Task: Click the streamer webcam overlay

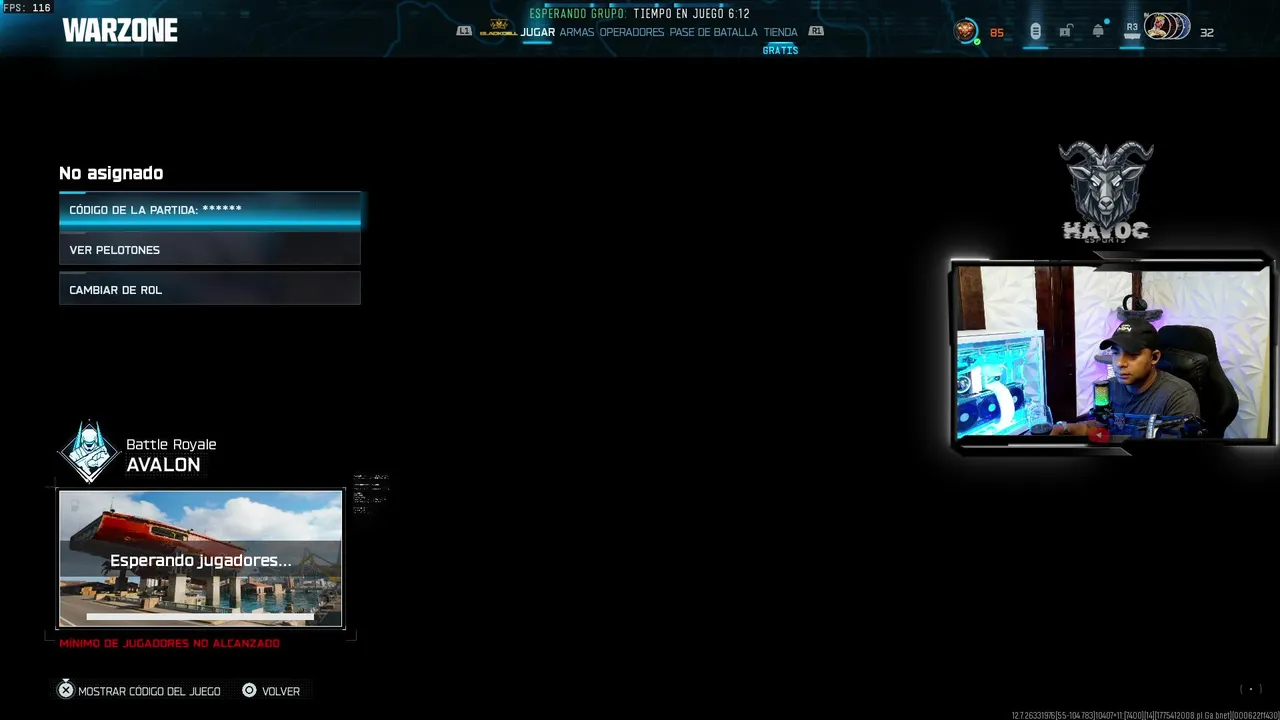Action: [1111, 352]
